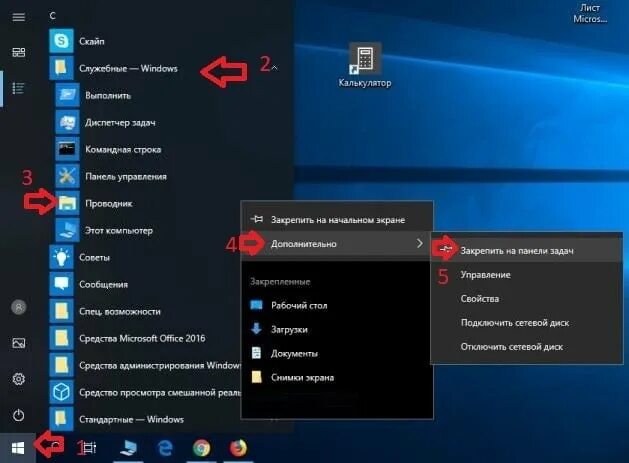This screenshot has width=629, height=463.
Task: Open pinned Снимки экрана entry
Action: click(x=337, y=378)
